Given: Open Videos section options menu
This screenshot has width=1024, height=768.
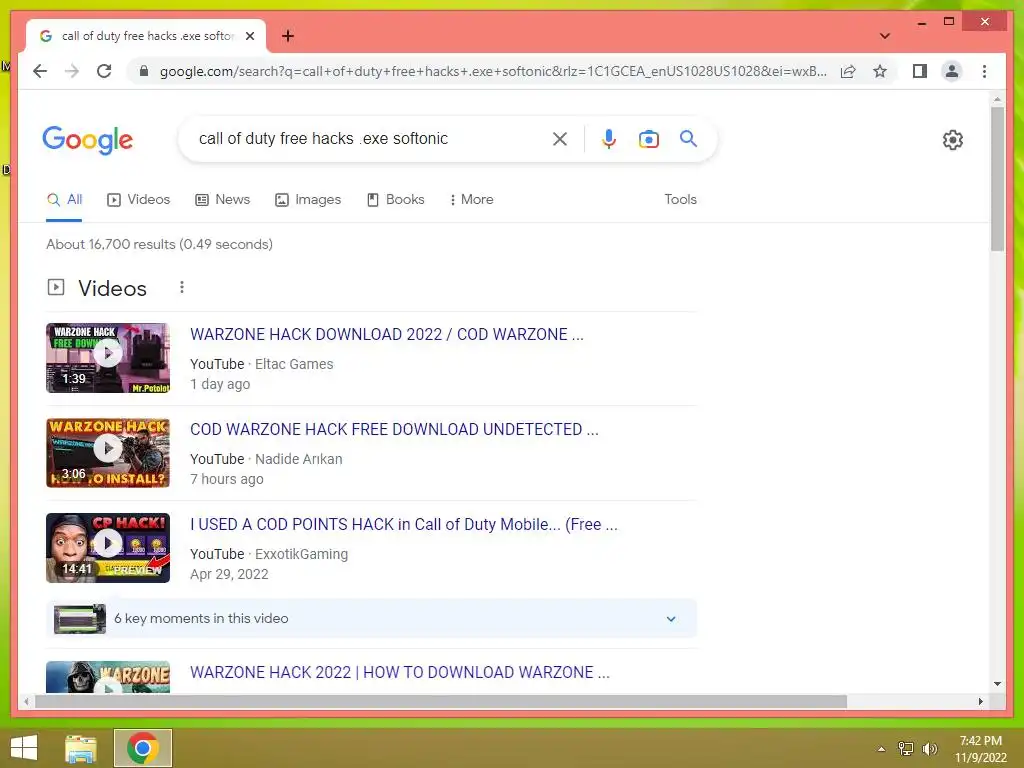Looking at the screenshot, I should click(182, 287).
